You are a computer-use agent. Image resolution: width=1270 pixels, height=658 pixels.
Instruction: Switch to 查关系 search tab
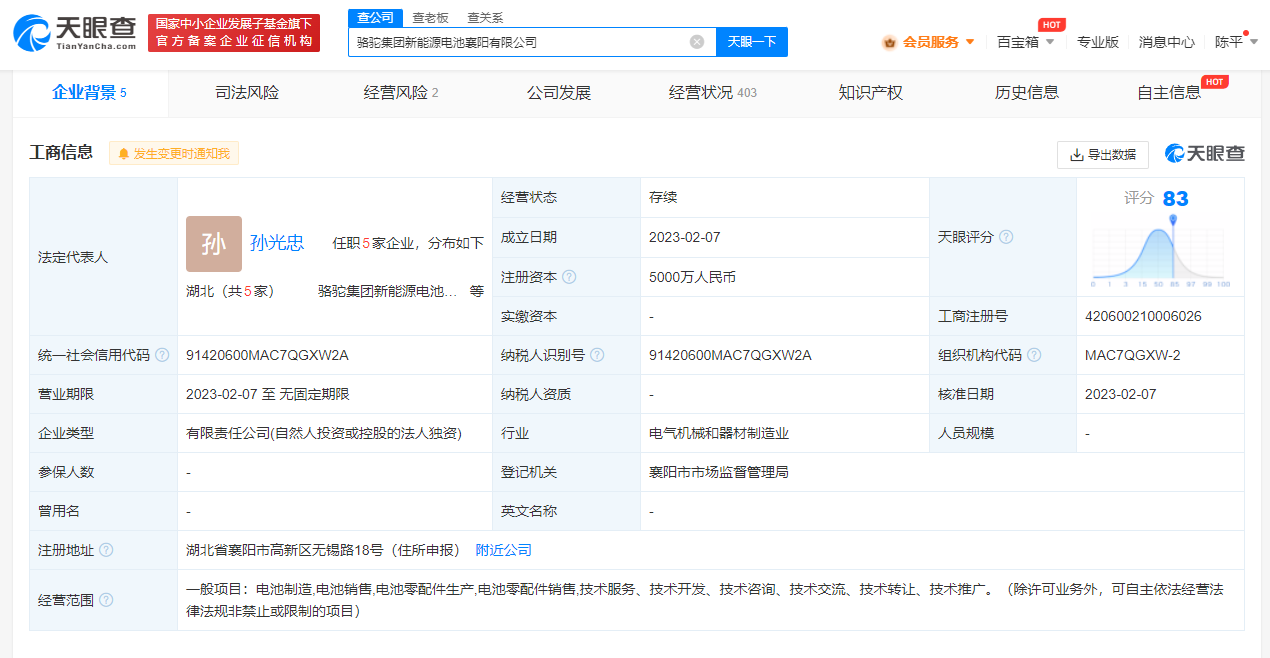[x=485, y=18]
